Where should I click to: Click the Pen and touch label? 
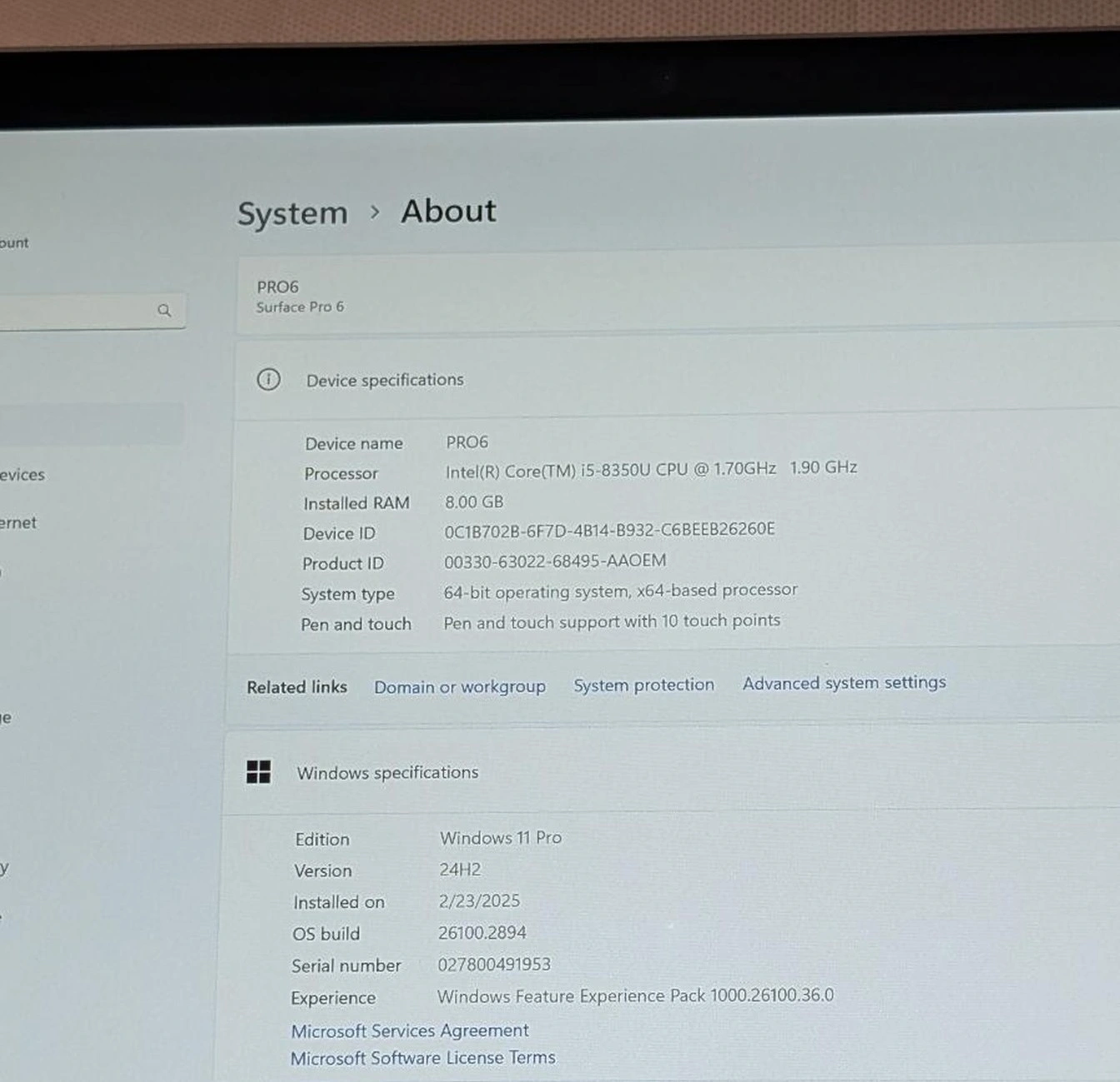[x=356, y=624]
